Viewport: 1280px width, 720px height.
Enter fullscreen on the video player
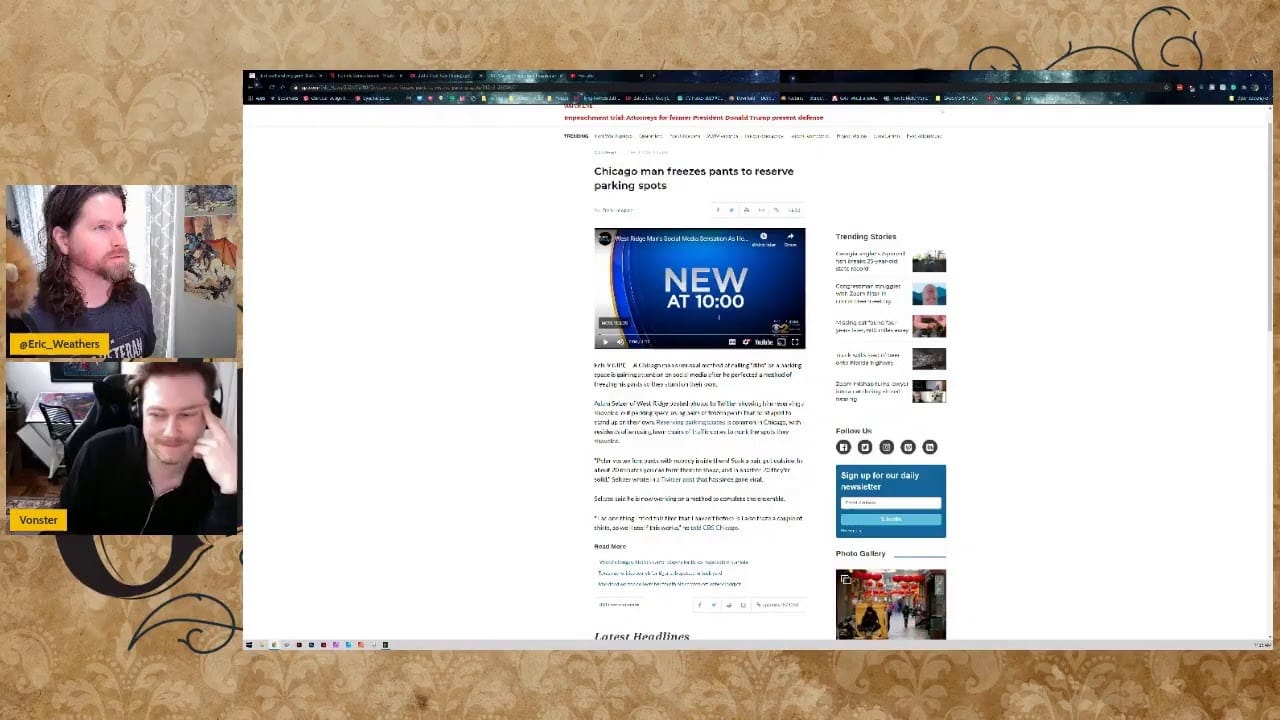tap(795, 342)
